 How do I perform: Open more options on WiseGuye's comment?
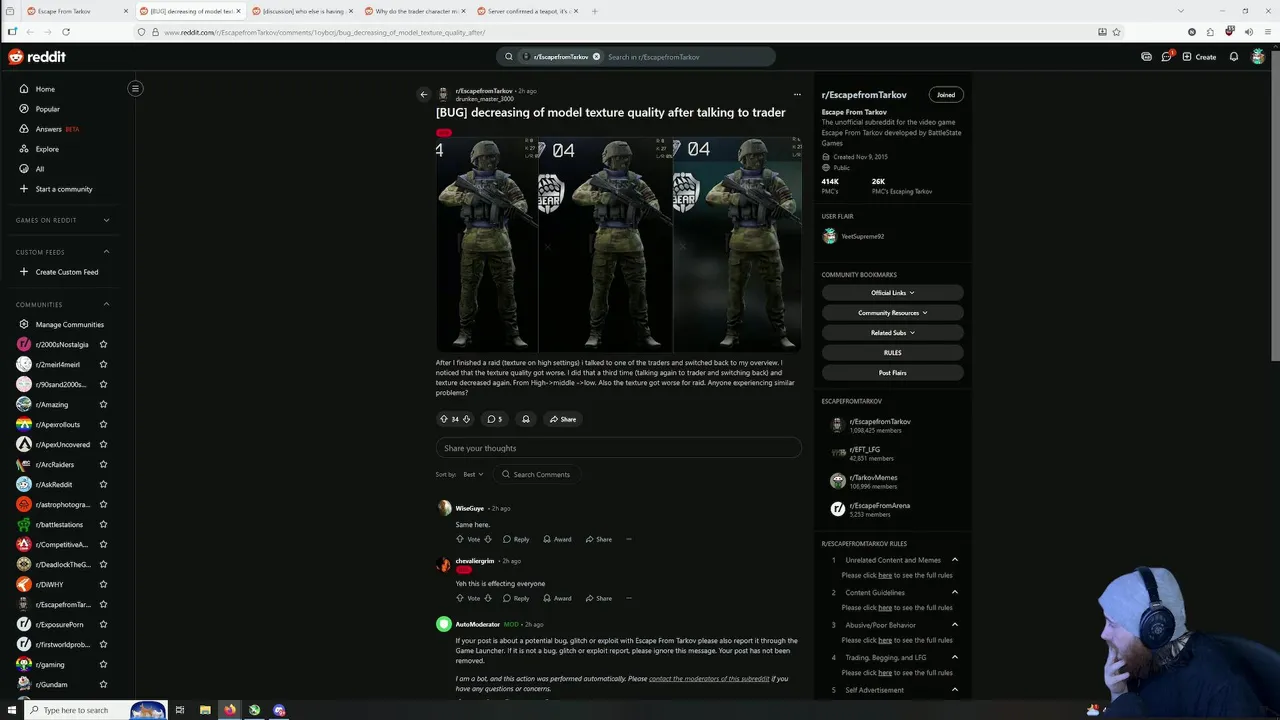coord(628,539)
